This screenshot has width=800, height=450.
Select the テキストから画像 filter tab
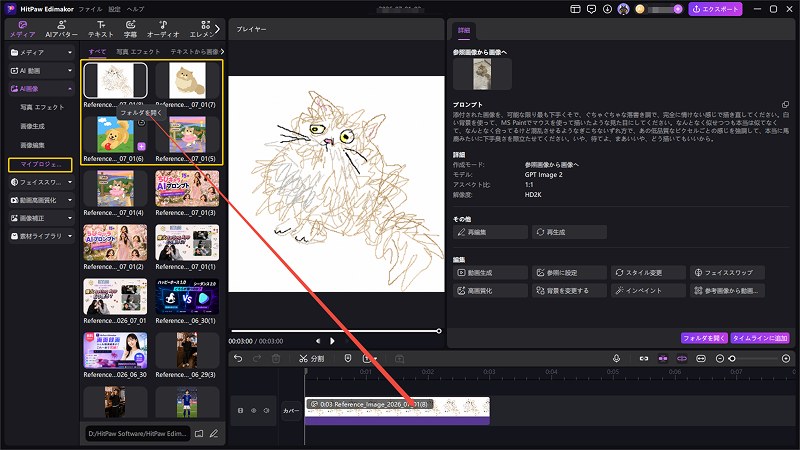[x=194, y=52]
